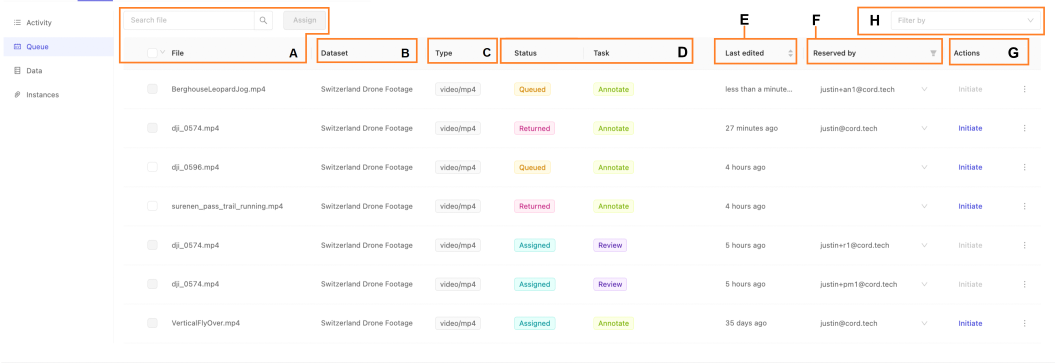1055x363 pixels.
Task: Click Initiate for surenen_pass_trail_running.mp4
Action: [x=970, y=206]
